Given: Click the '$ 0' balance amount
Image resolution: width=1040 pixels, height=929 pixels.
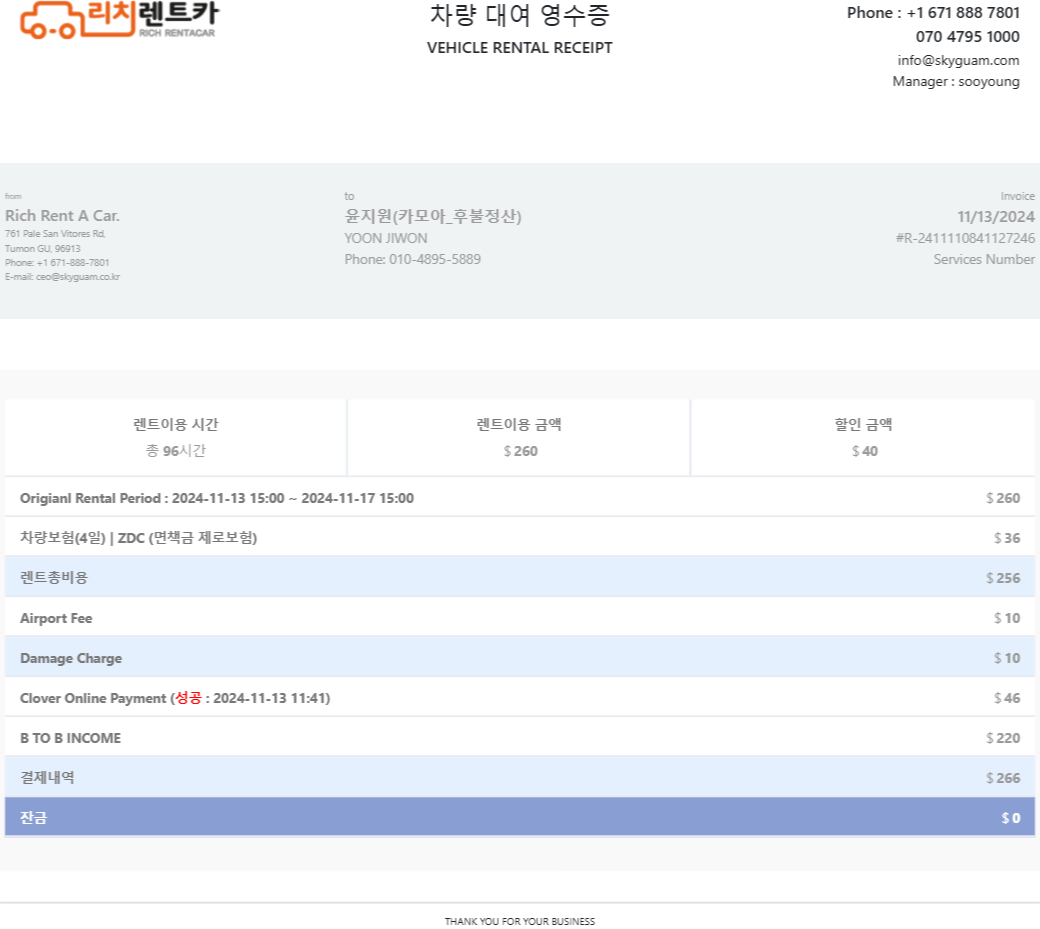Looking at the screenshot, I should click(x=1011, y=818).
